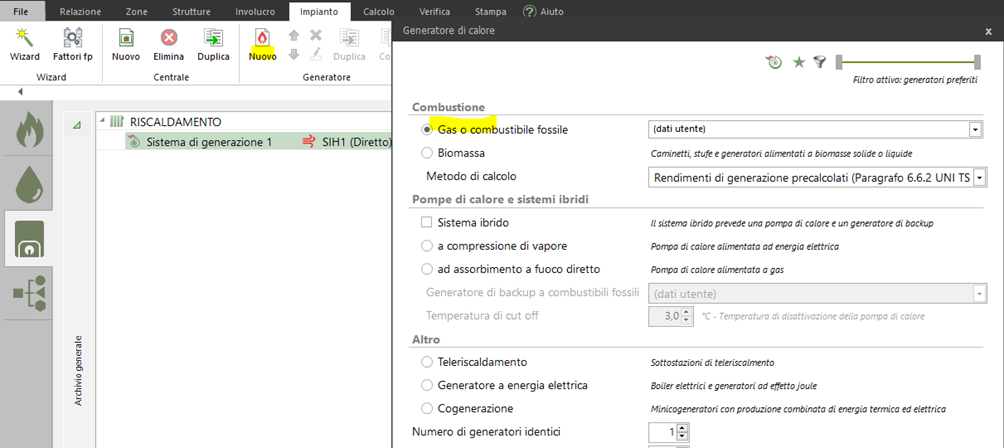Collapse the RISCALDAMENTO tree node
Image resolution: width=1004 pixels, height=448 pixels.
coord(102,121)
